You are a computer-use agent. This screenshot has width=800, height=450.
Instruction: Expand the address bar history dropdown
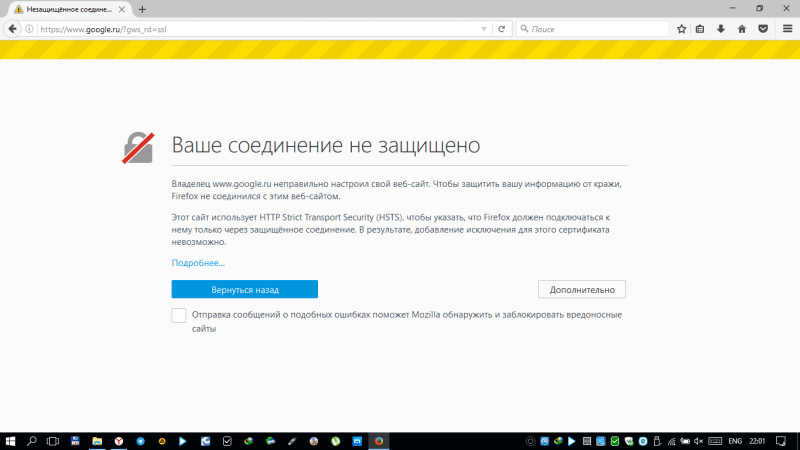484,29
